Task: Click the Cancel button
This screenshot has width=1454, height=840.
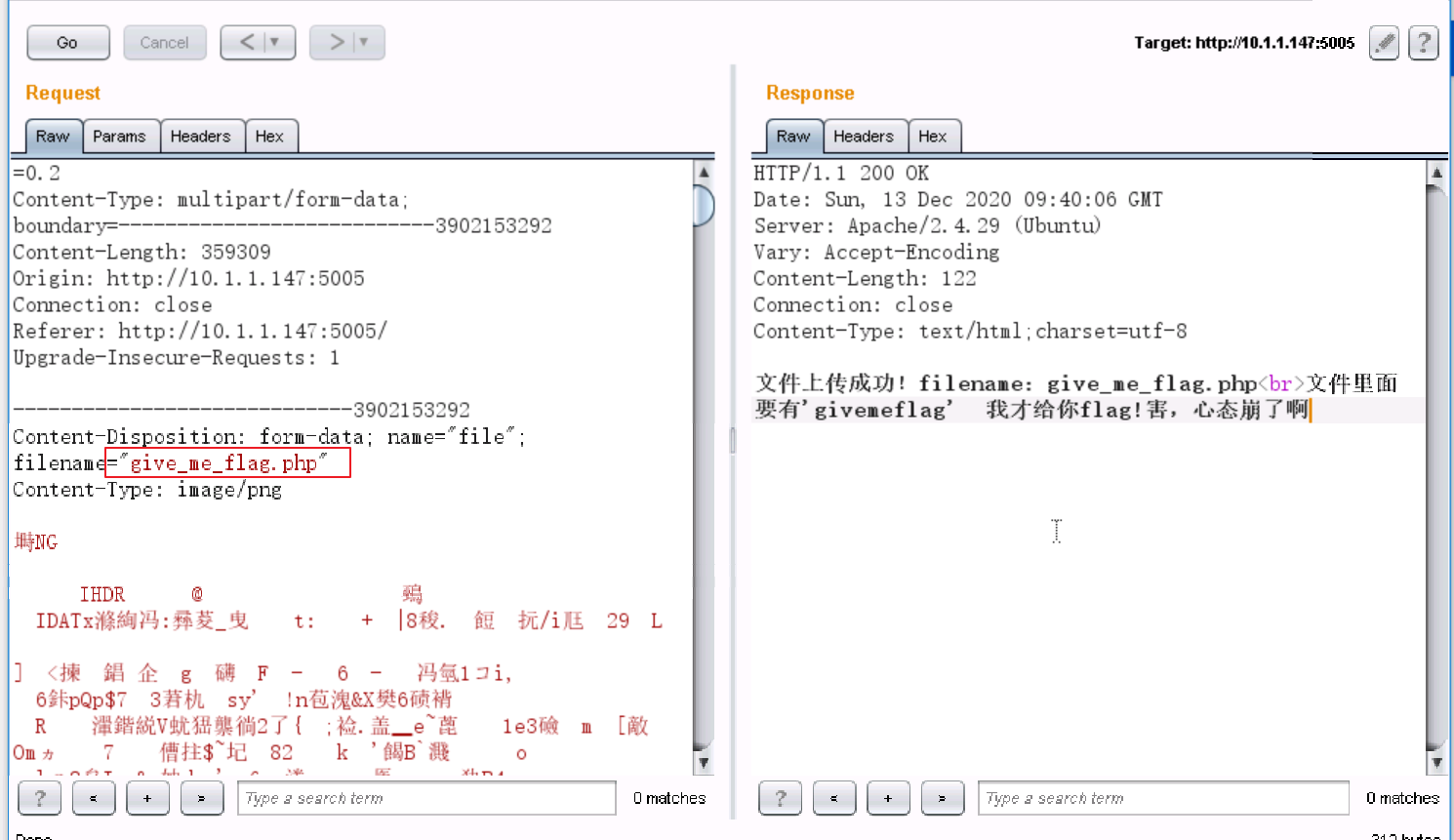Action: pyautogui.click(x=165, y=42)
